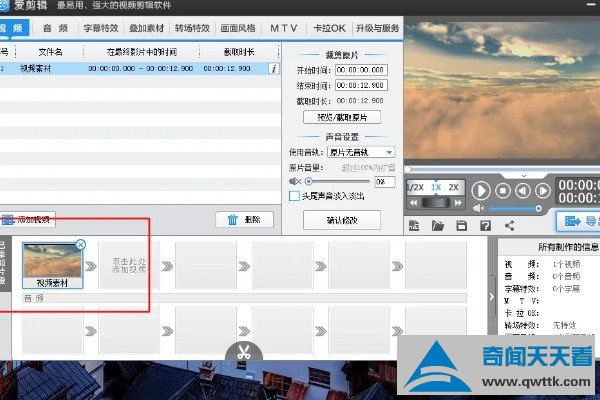Stop video playback with the square button
The image size is (600, 400).
pos(503,190)
